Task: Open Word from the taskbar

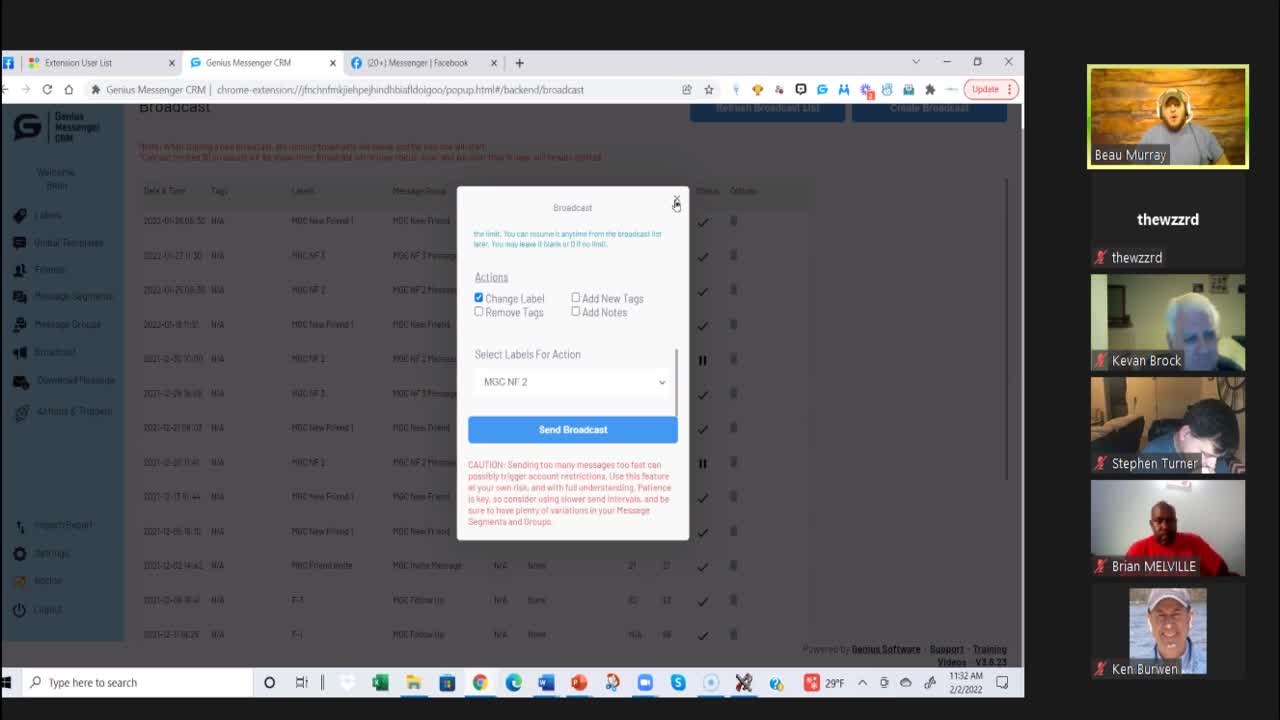Action: pyautogui.click(x=546, y=682)
